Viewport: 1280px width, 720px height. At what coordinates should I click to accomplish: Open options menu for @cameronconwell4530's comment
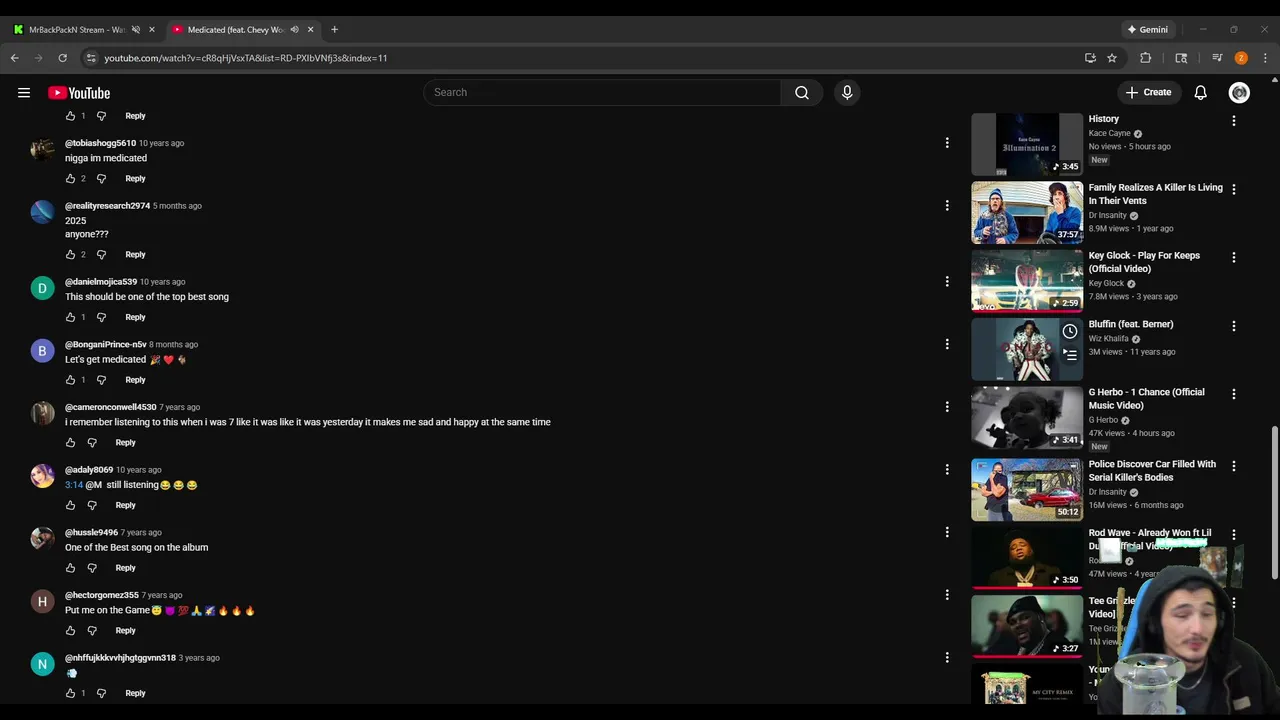[x=947, y=407]
